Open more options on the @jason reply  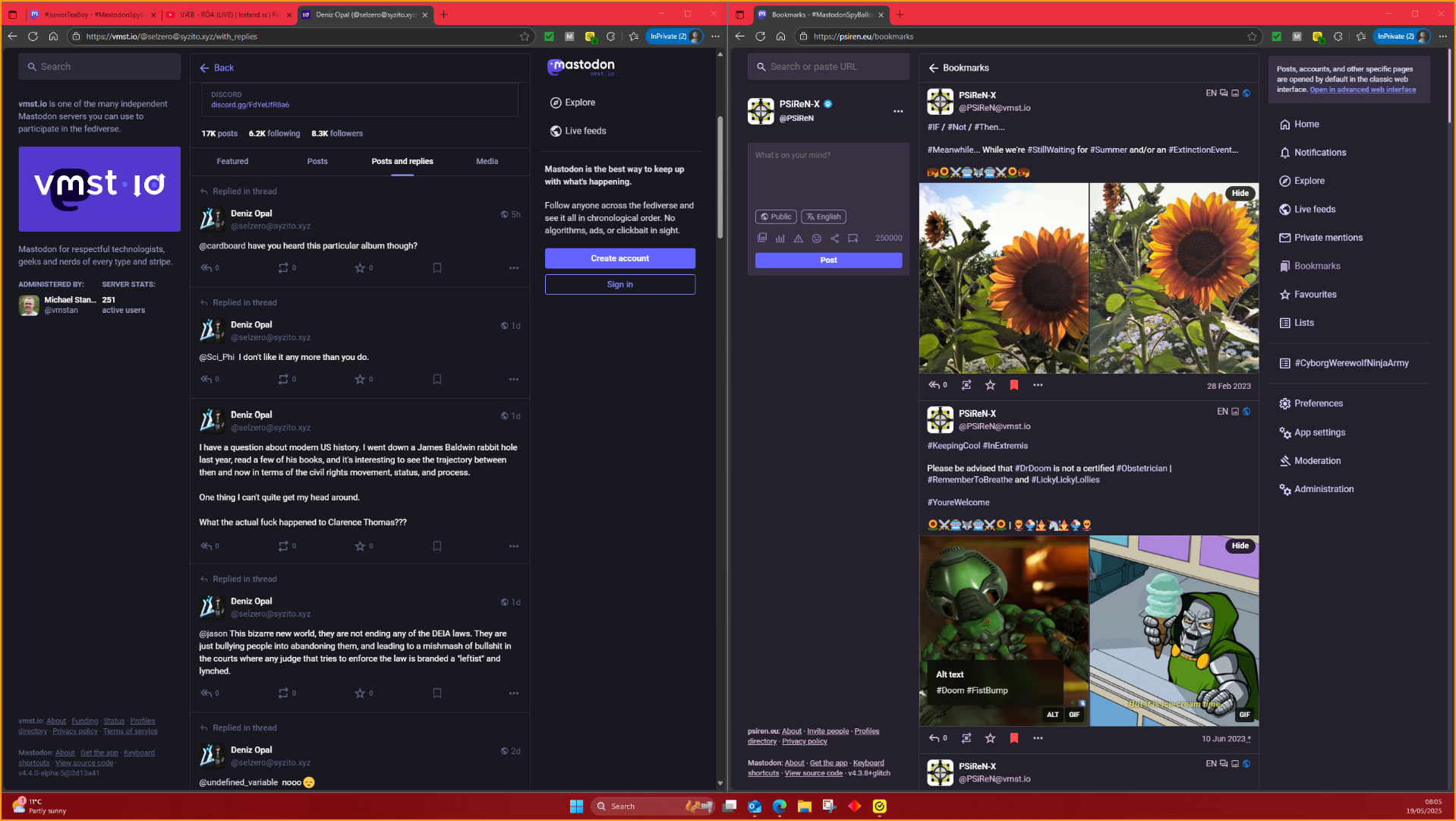pyautogui.click(x=514, y=693)
